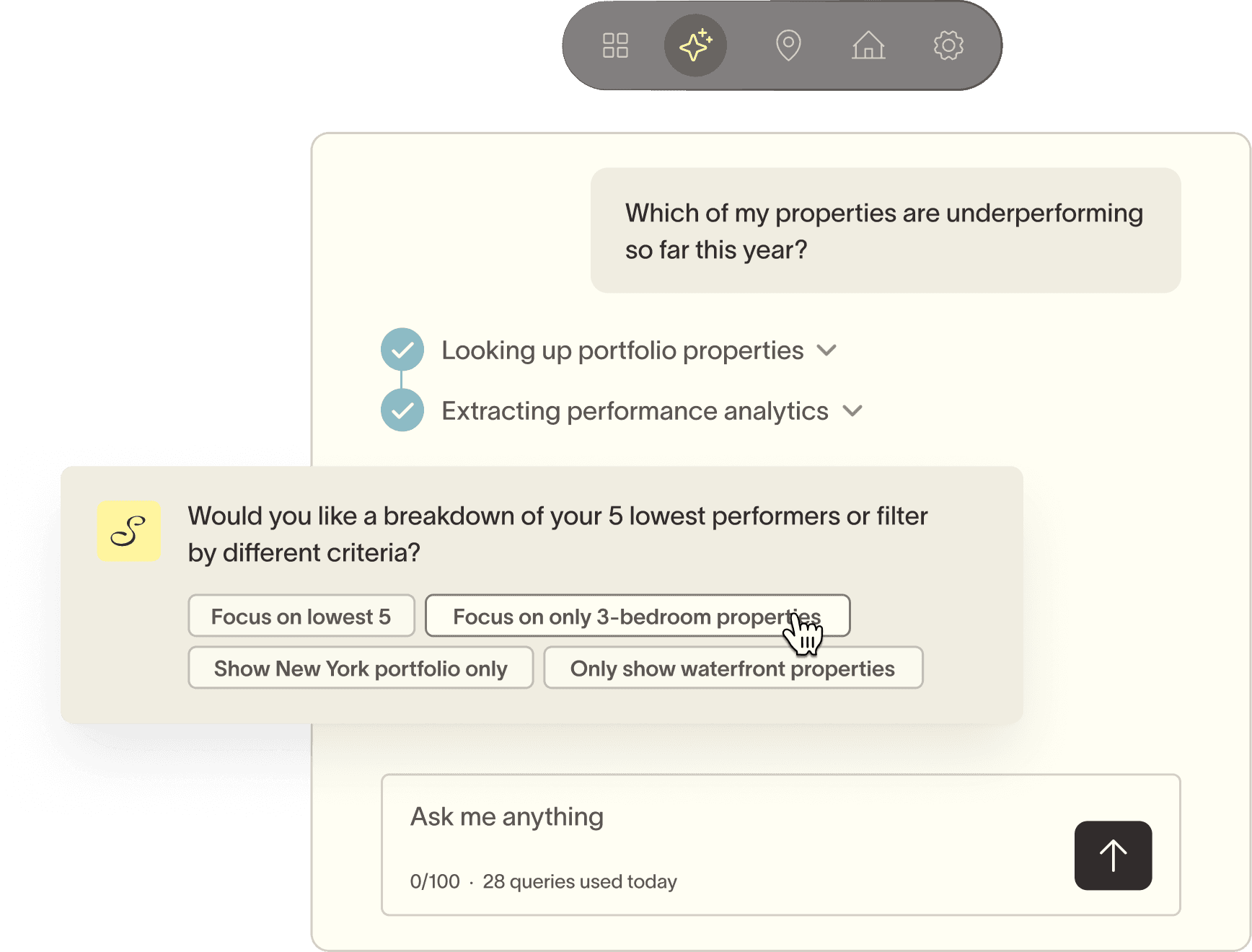Screen dimensions: 1252x952
Task: Choose 'Focus on only 3-bedroom properties'
Action: click(x=638, y=616)
